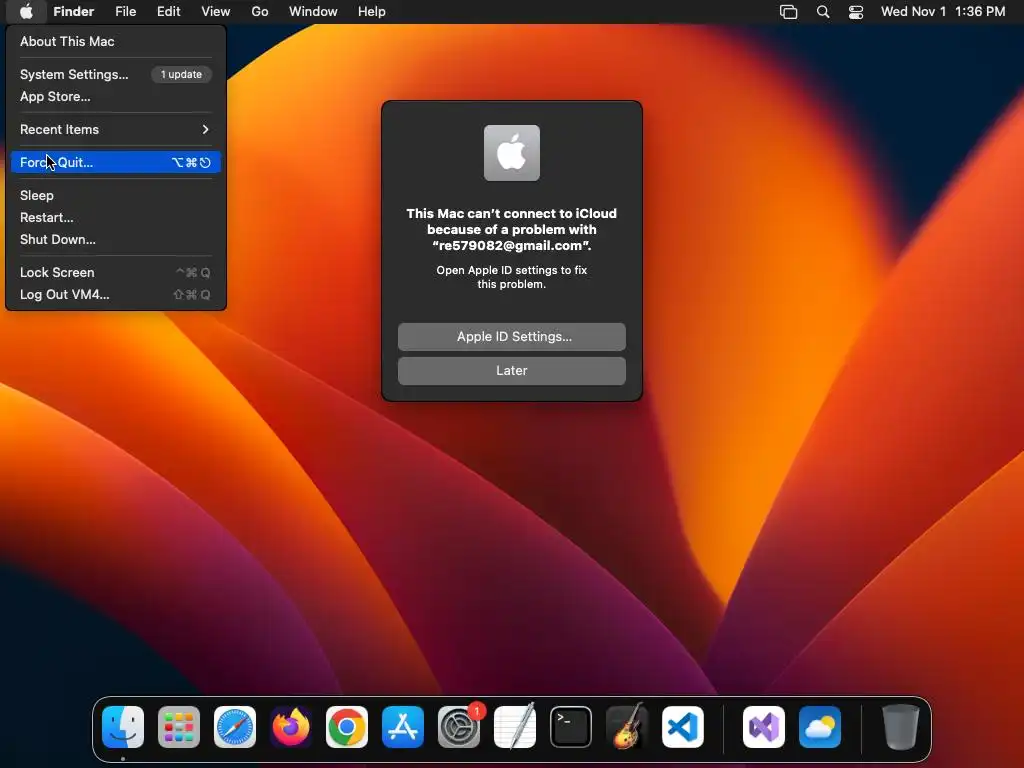The height and width of the screenshot is (768, 1024).
Task: Open the Weather app in Dock
Action: [820, 727]
